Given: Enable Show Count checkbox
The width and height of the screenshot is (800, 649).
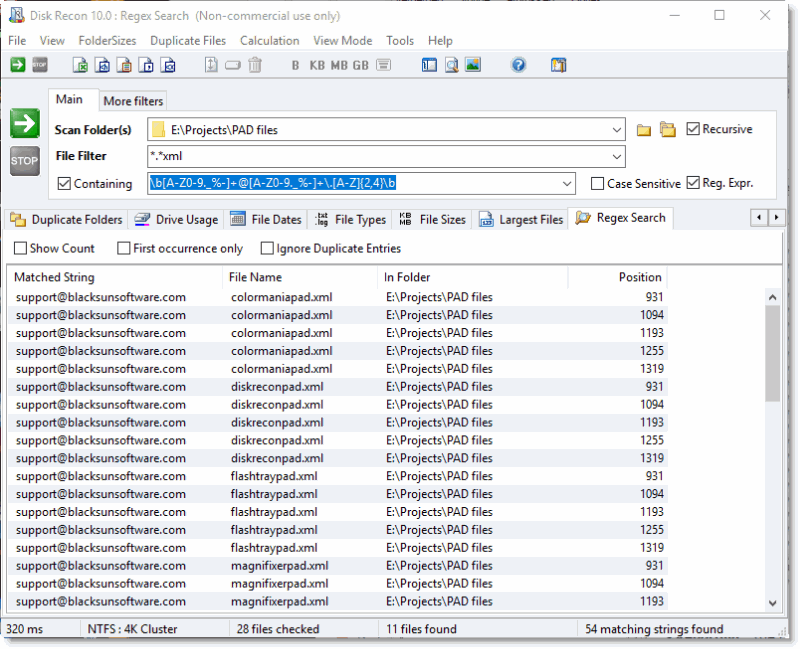Looking at the screenshot, I should click(20, 248).
